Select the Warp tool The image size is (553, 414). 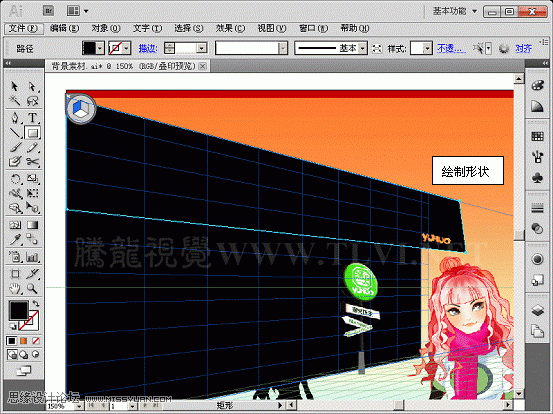tap(14, 193)
